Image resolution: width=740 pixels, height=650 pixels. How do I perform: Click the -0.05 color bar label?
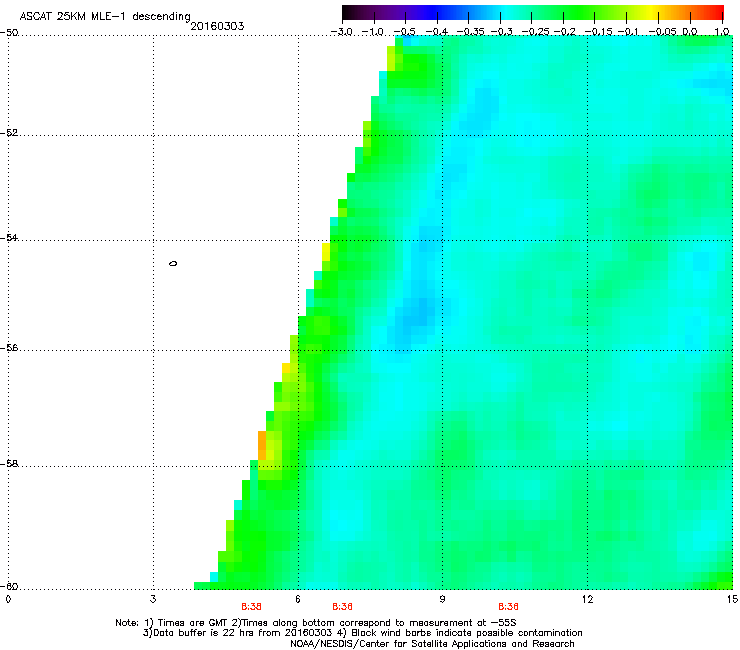point(663,32)
